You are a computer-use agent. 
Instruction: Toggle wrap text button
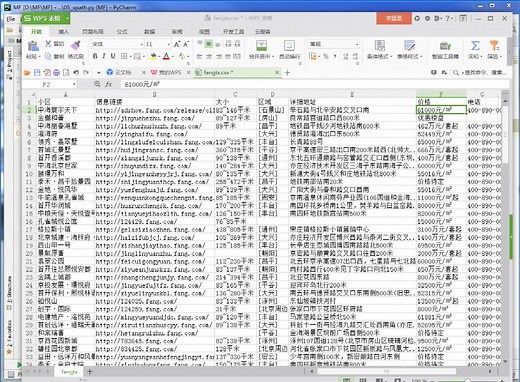(x=289, y=46)
